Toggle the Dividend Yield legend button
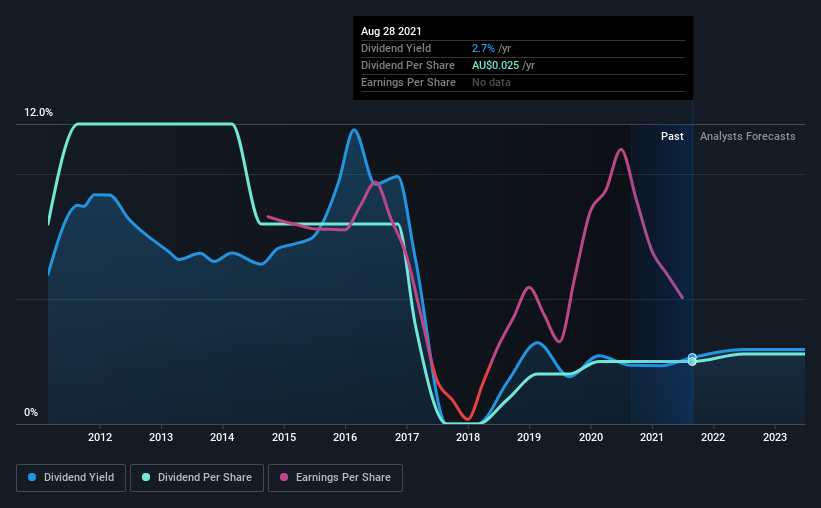Viewport: 821px width, 508px height. coord(71,478)
